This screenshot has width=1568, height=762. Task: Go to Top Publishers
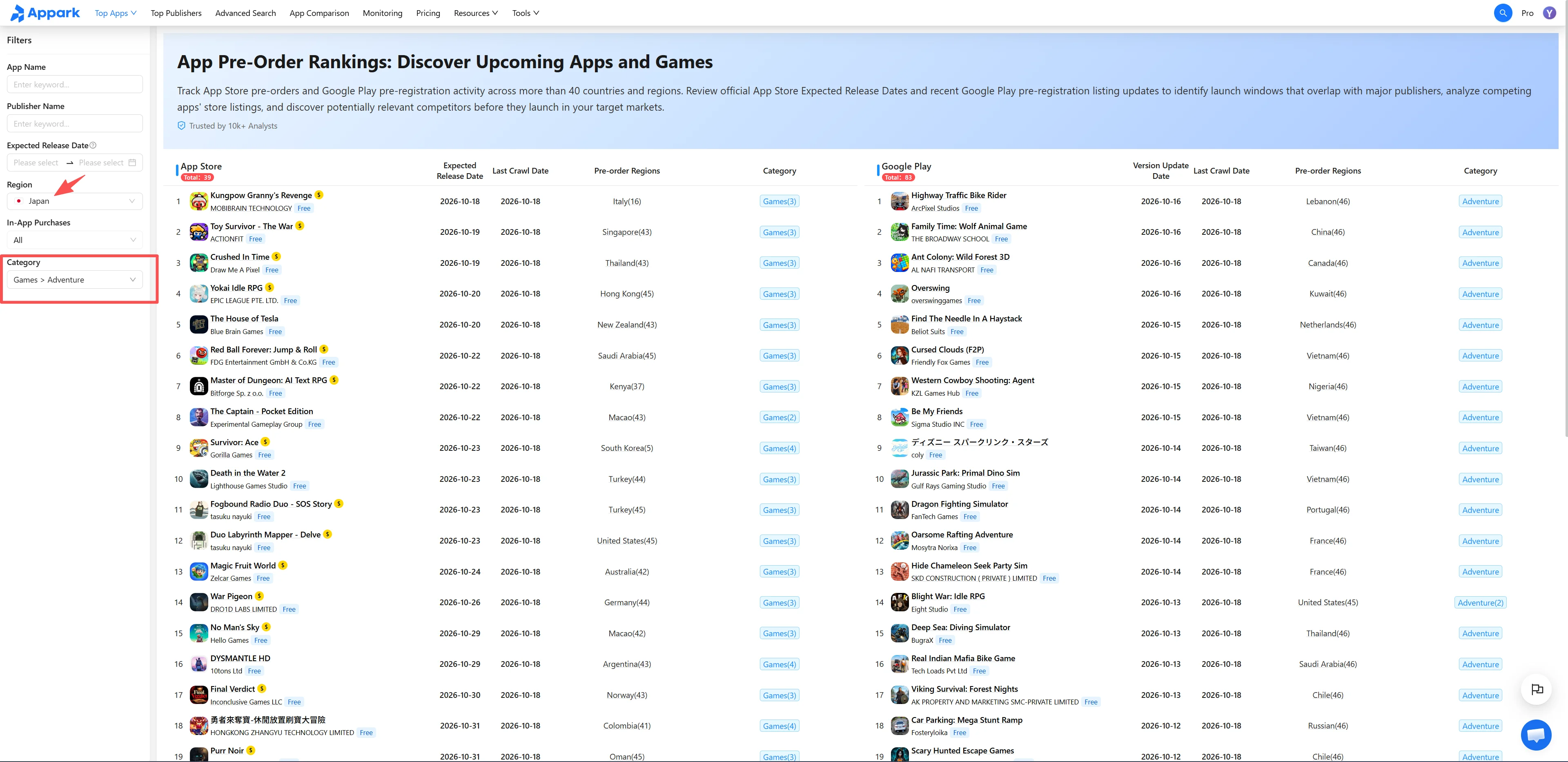[176, 13]
